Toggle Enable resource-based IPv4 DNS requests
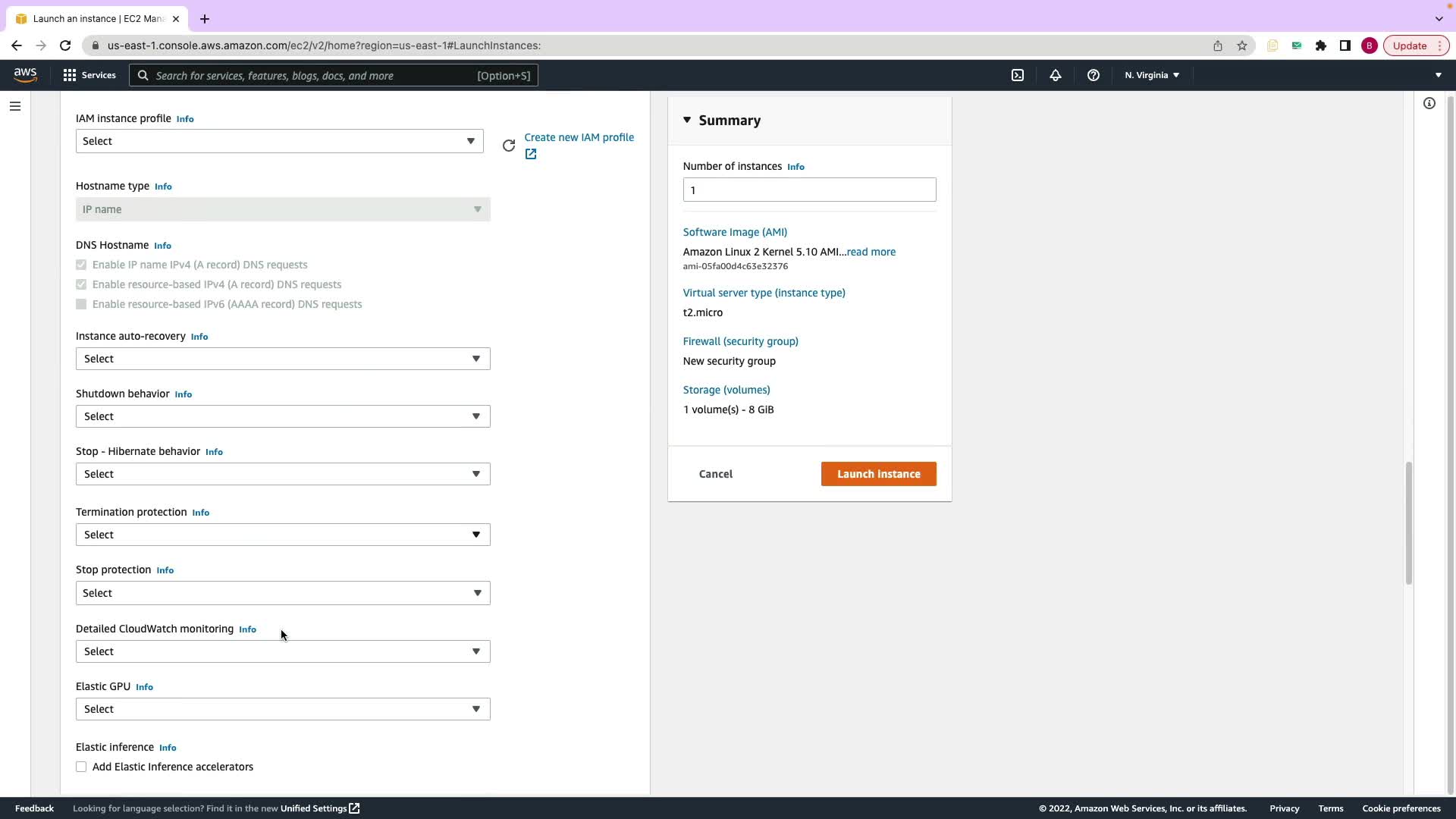 (81, 284)
